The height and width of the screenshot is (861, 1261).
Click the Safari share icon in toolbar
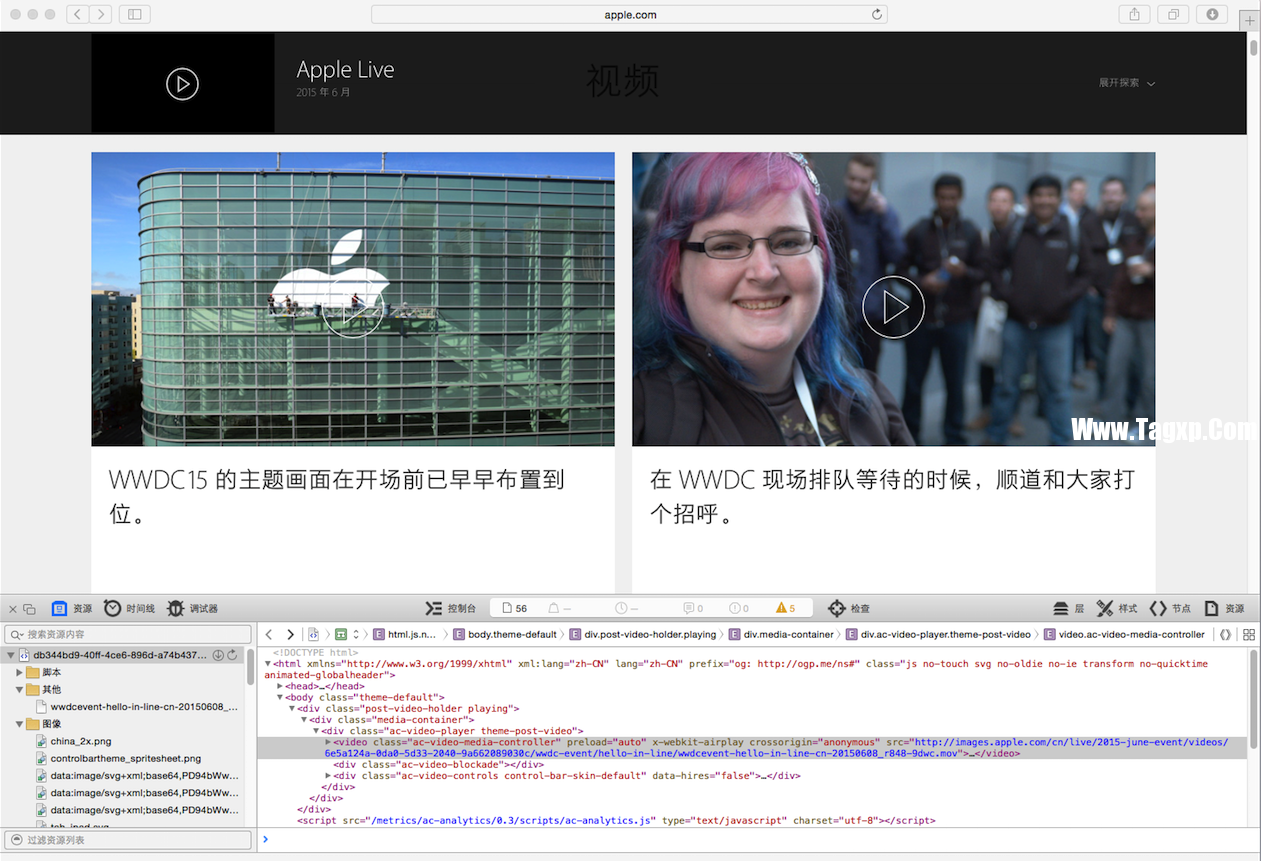[1134, 14]
